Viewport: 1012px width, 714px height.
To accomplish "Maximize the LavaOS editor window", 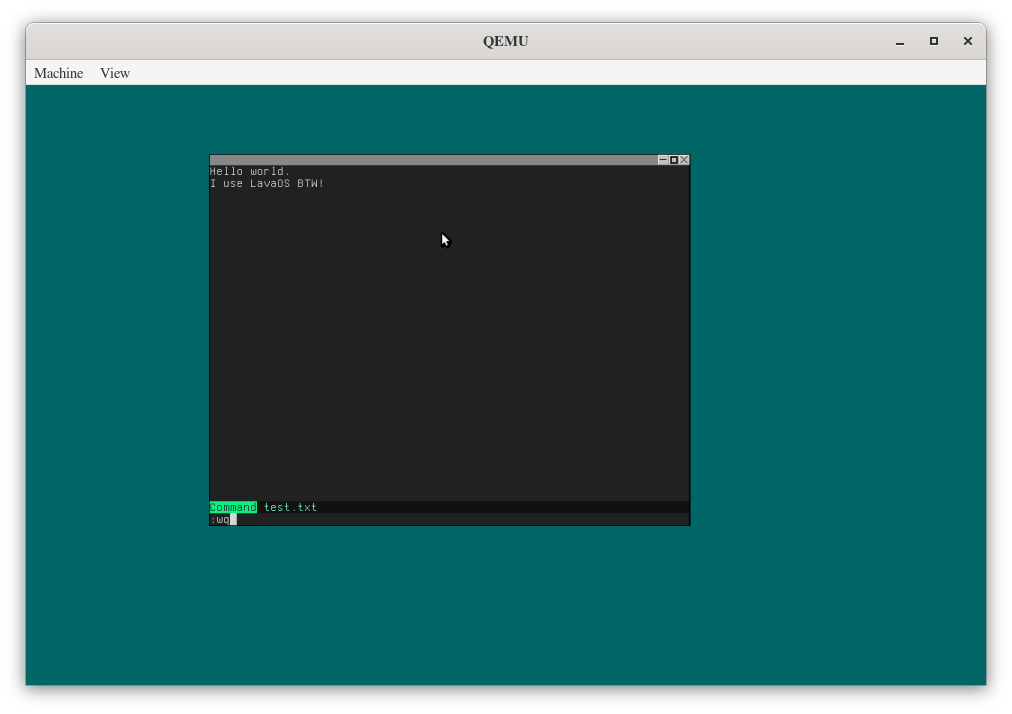I will (674, 159).
